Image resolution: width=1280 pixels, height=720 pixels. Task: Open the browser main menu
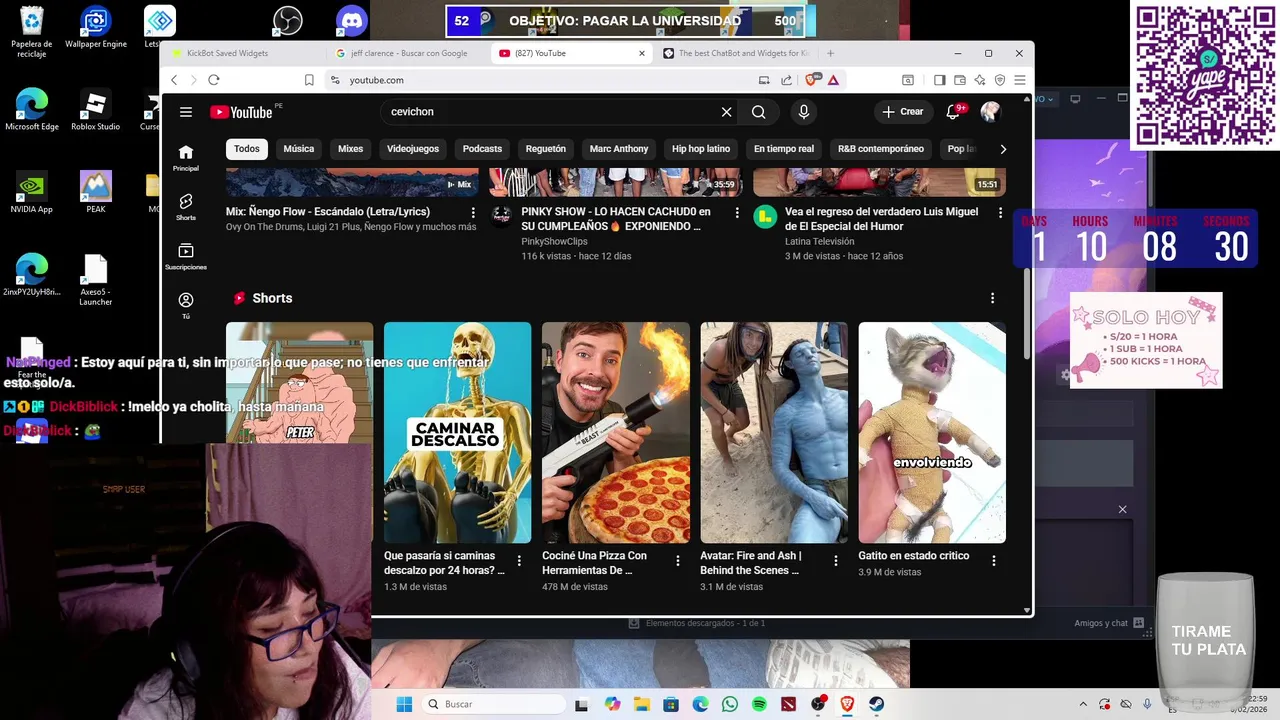(1019, 80)
